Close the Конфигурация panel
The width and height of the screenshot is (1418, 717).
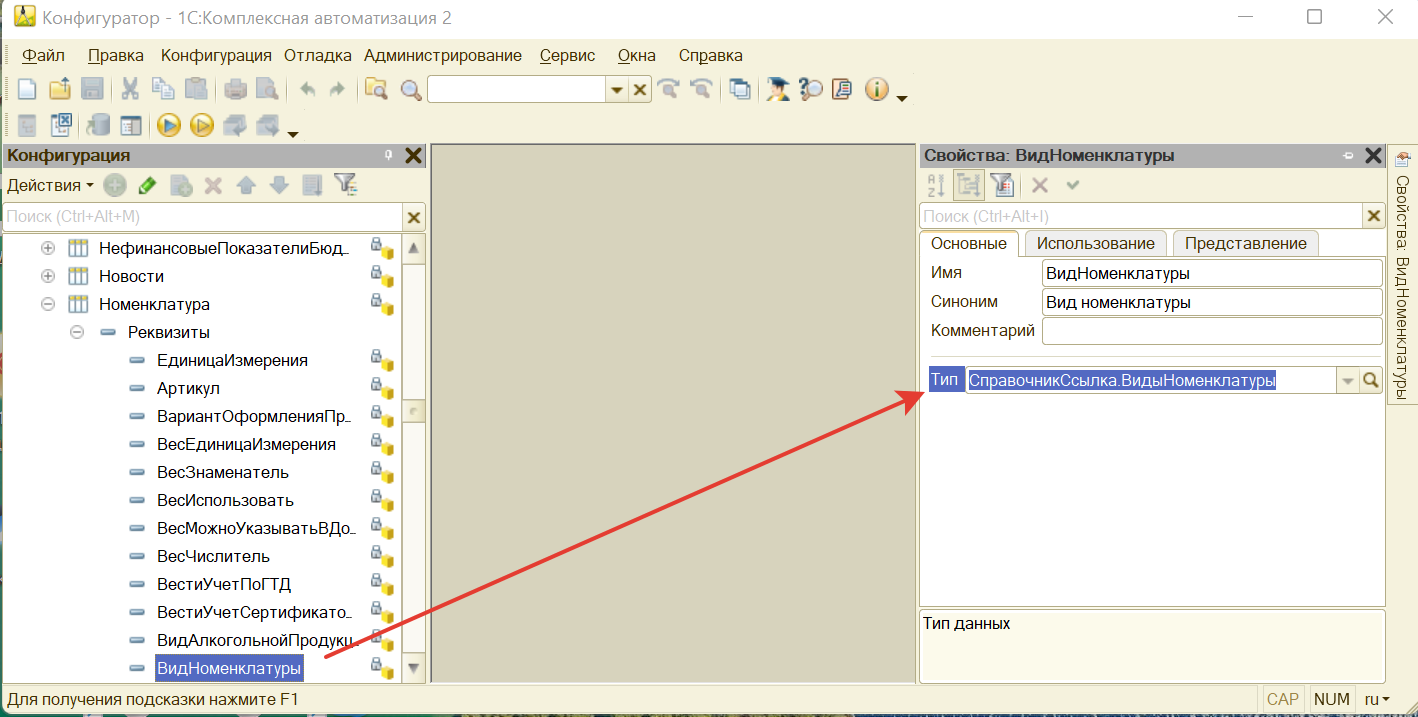413,156
